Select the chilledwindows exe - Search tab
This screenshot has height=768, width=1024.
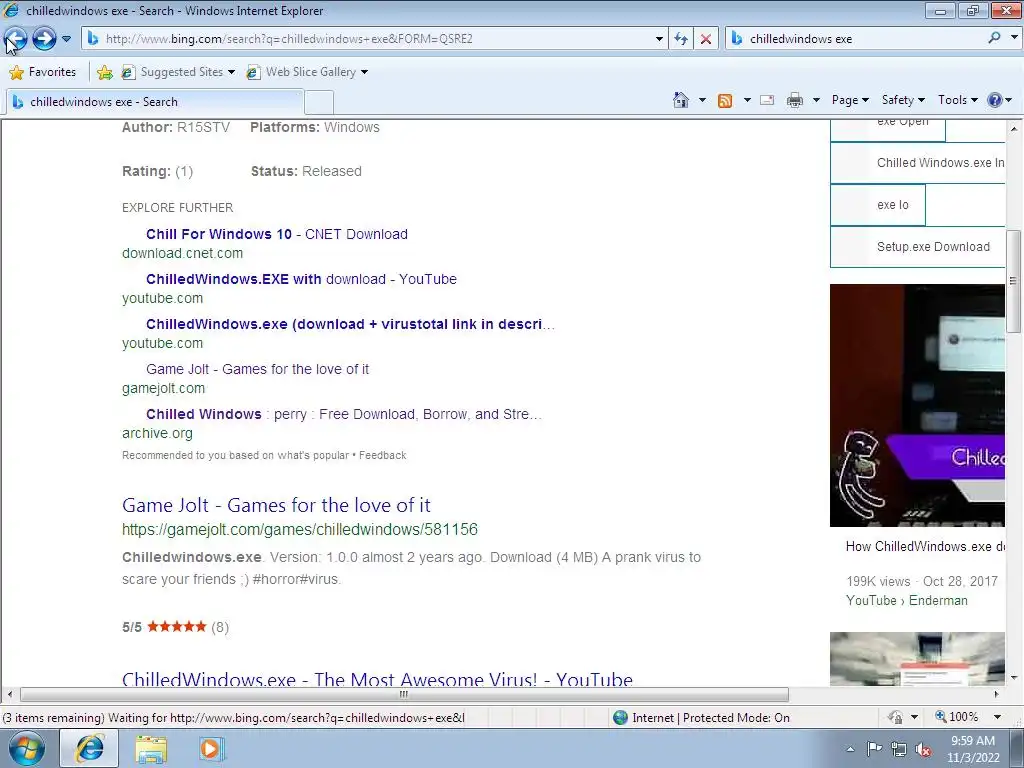pos(155,101)
